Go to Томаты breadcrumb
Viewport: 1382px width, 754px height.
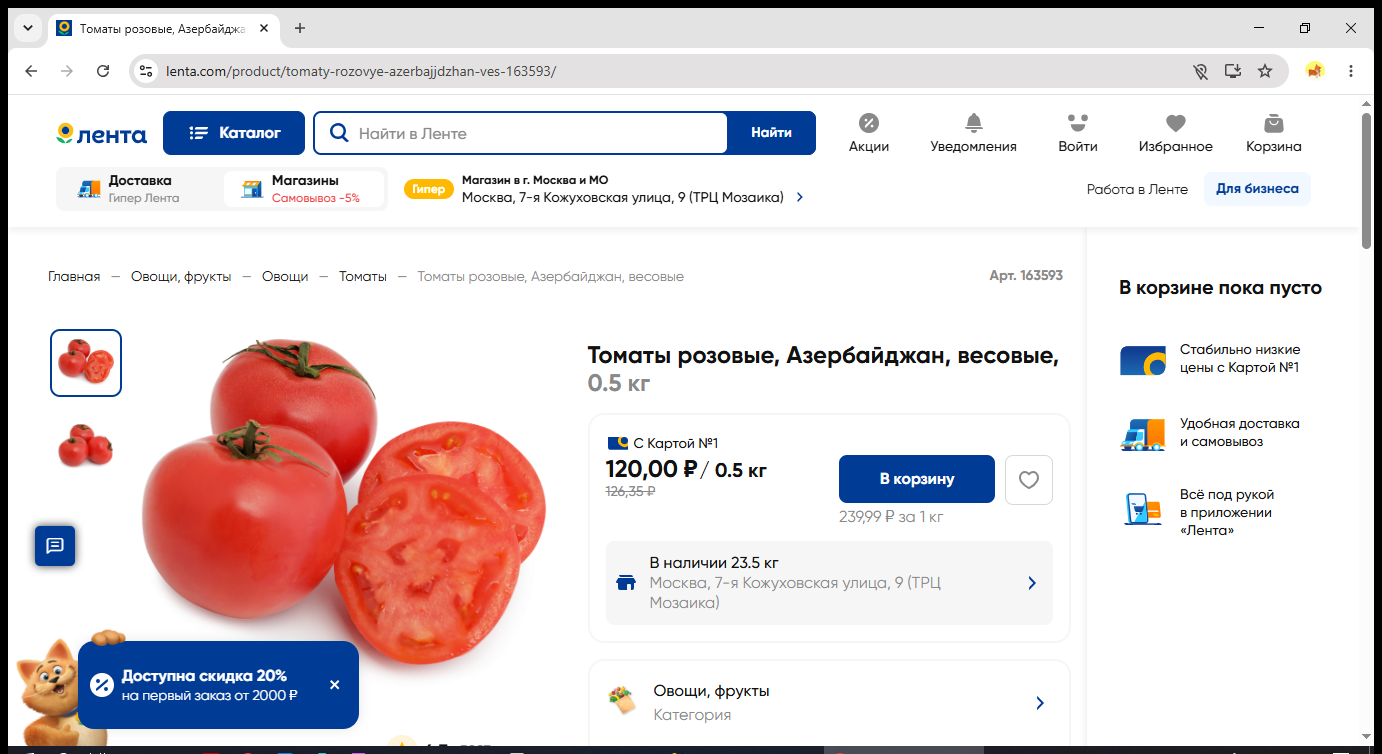pyautogui.click(x=363, y=276)
